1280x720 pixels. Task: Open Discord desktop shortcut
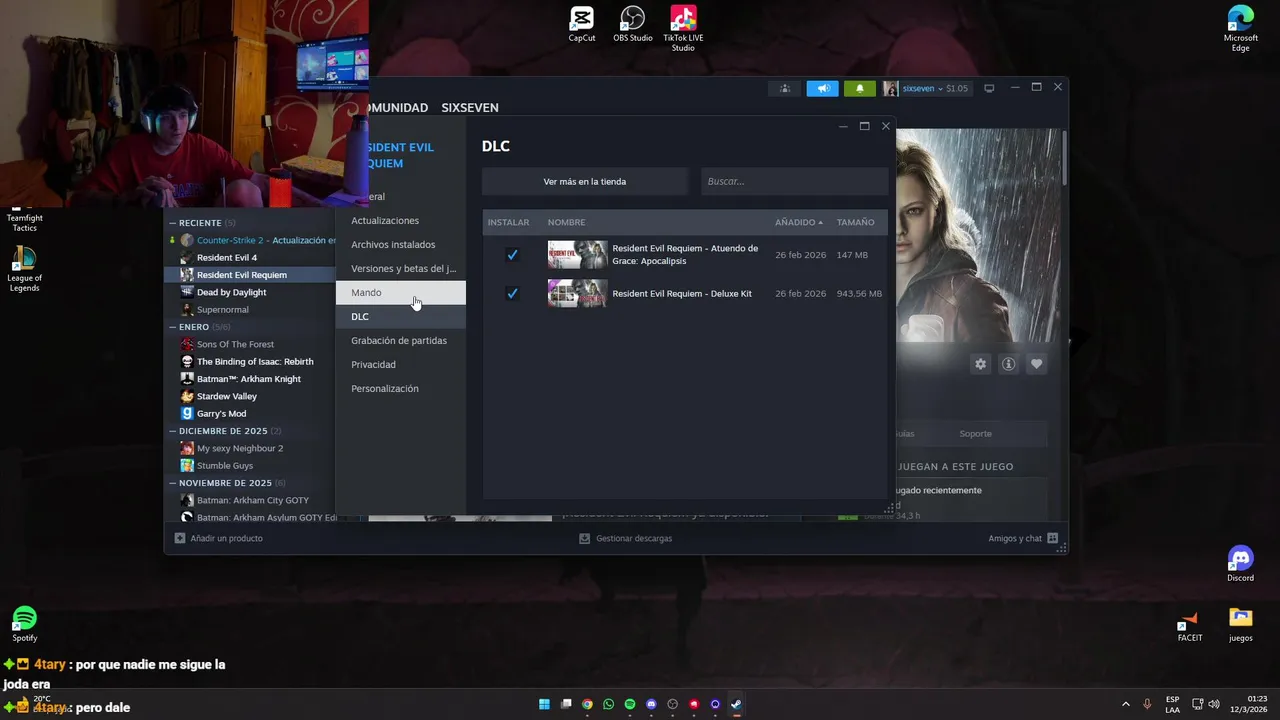coord(1240,564)
